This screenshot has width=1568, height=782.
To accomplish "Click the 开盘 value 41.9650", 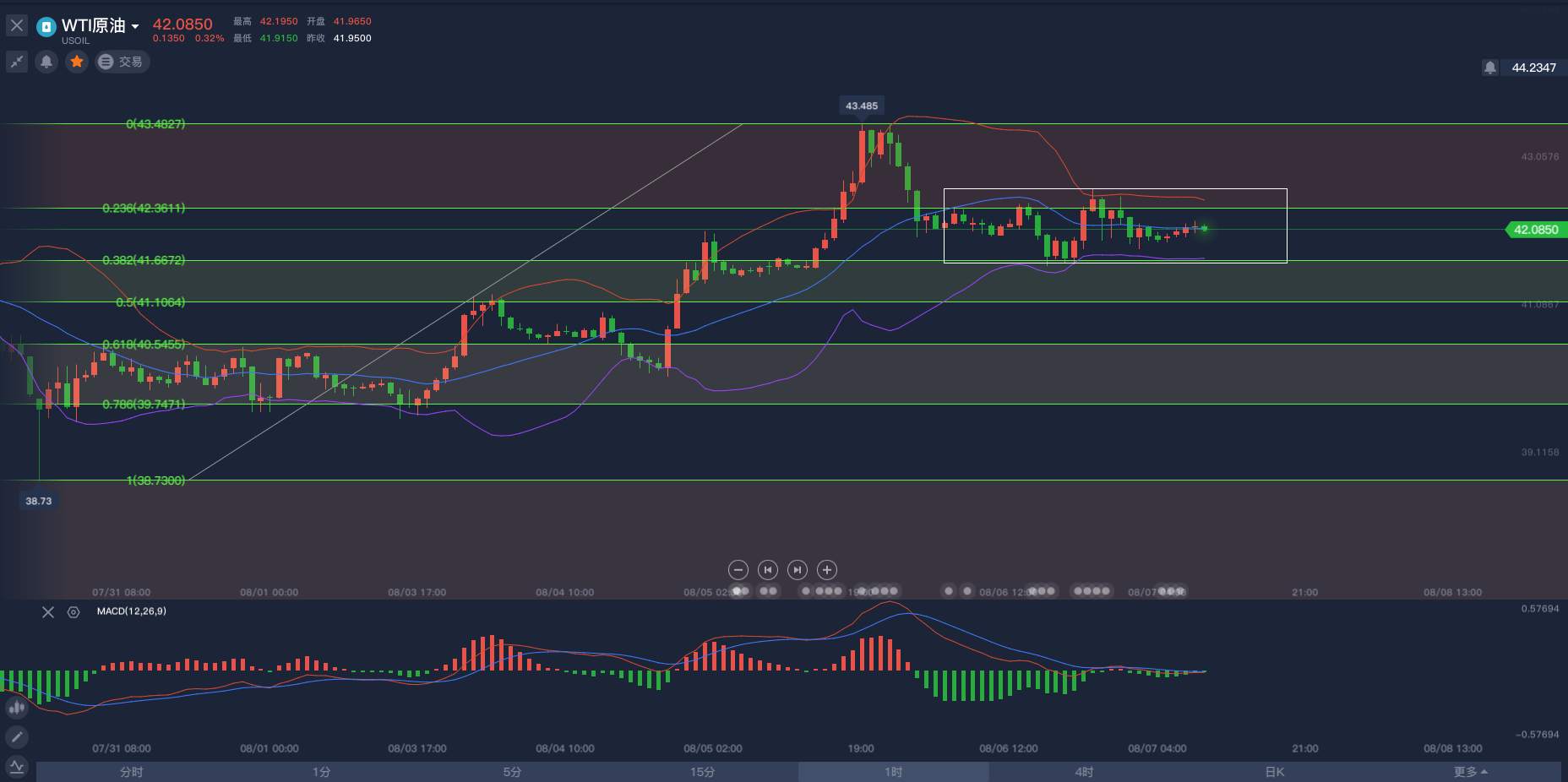I will pos(352,22).
